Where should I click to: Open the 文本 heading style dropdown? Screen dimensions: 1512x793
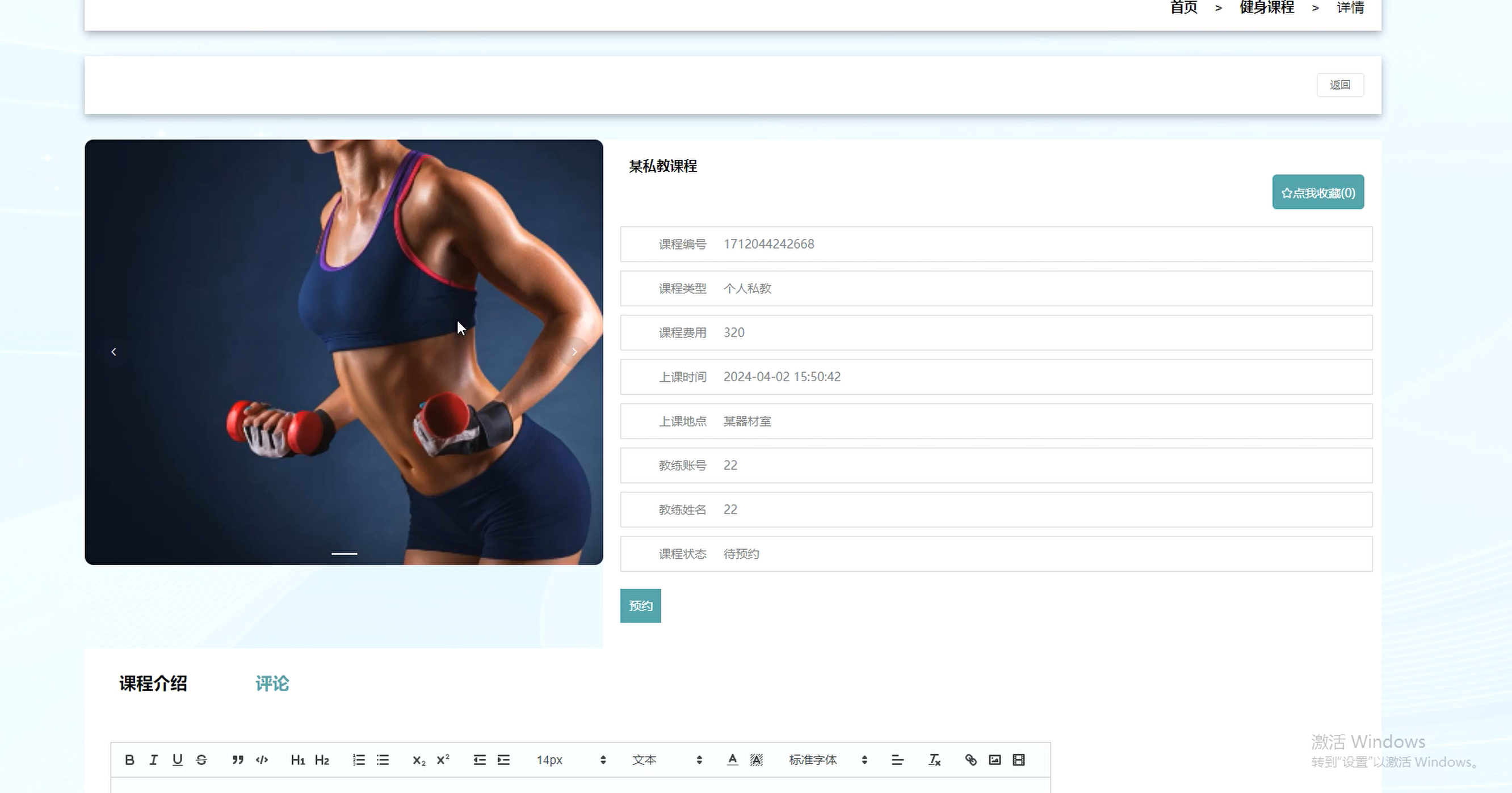pyautogui.click(x=667, y=760)
